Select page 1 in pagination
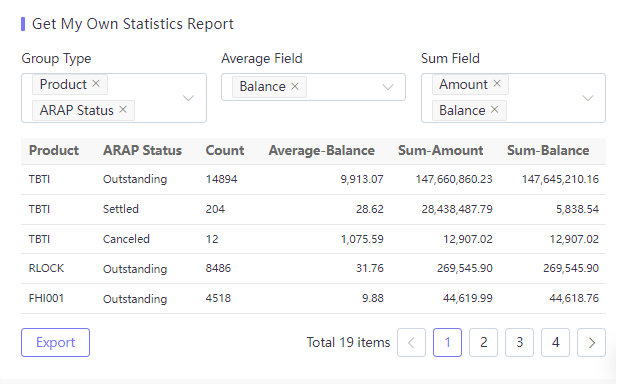 447,342
